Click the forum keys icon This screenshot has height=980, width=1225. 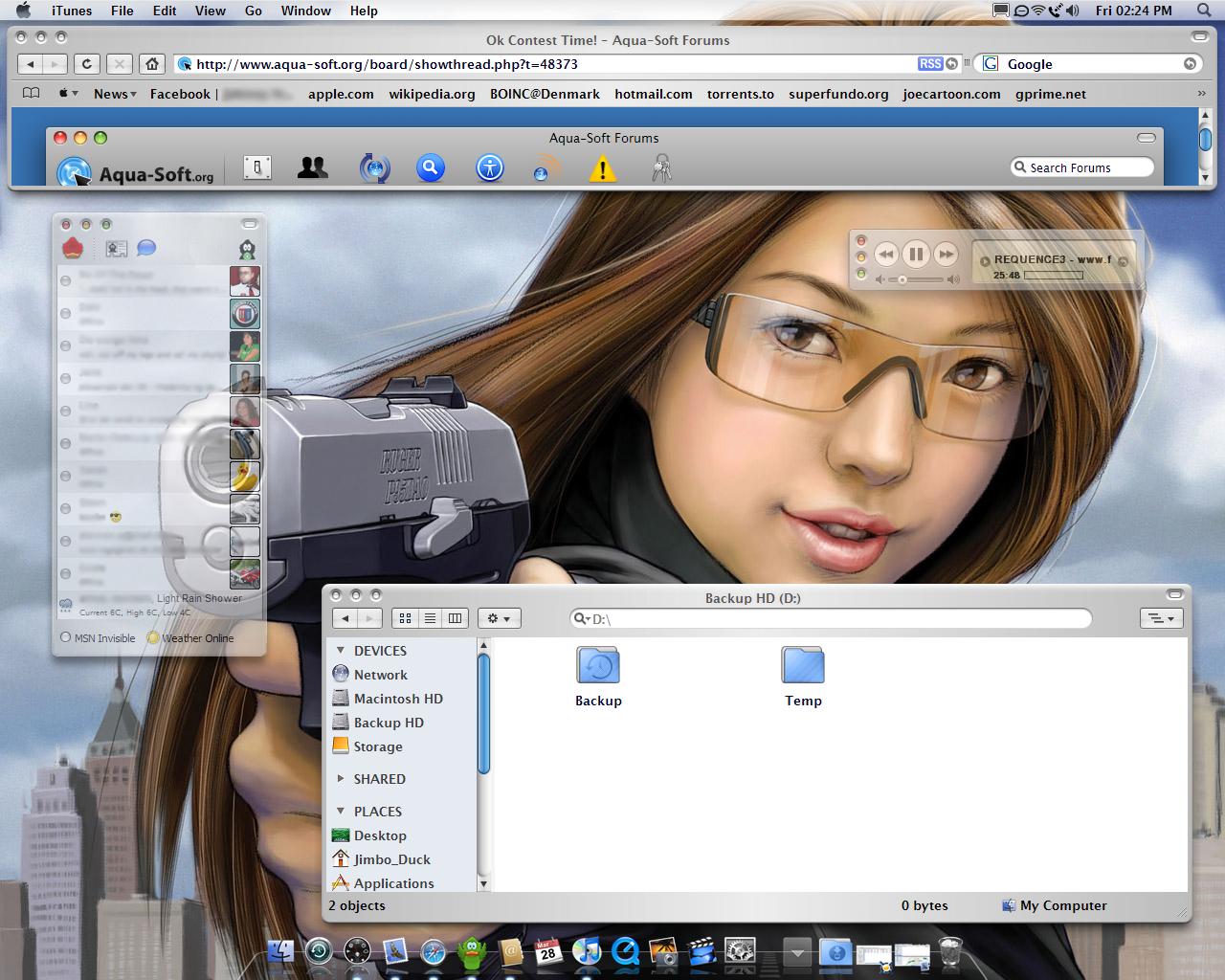point(661,168)
